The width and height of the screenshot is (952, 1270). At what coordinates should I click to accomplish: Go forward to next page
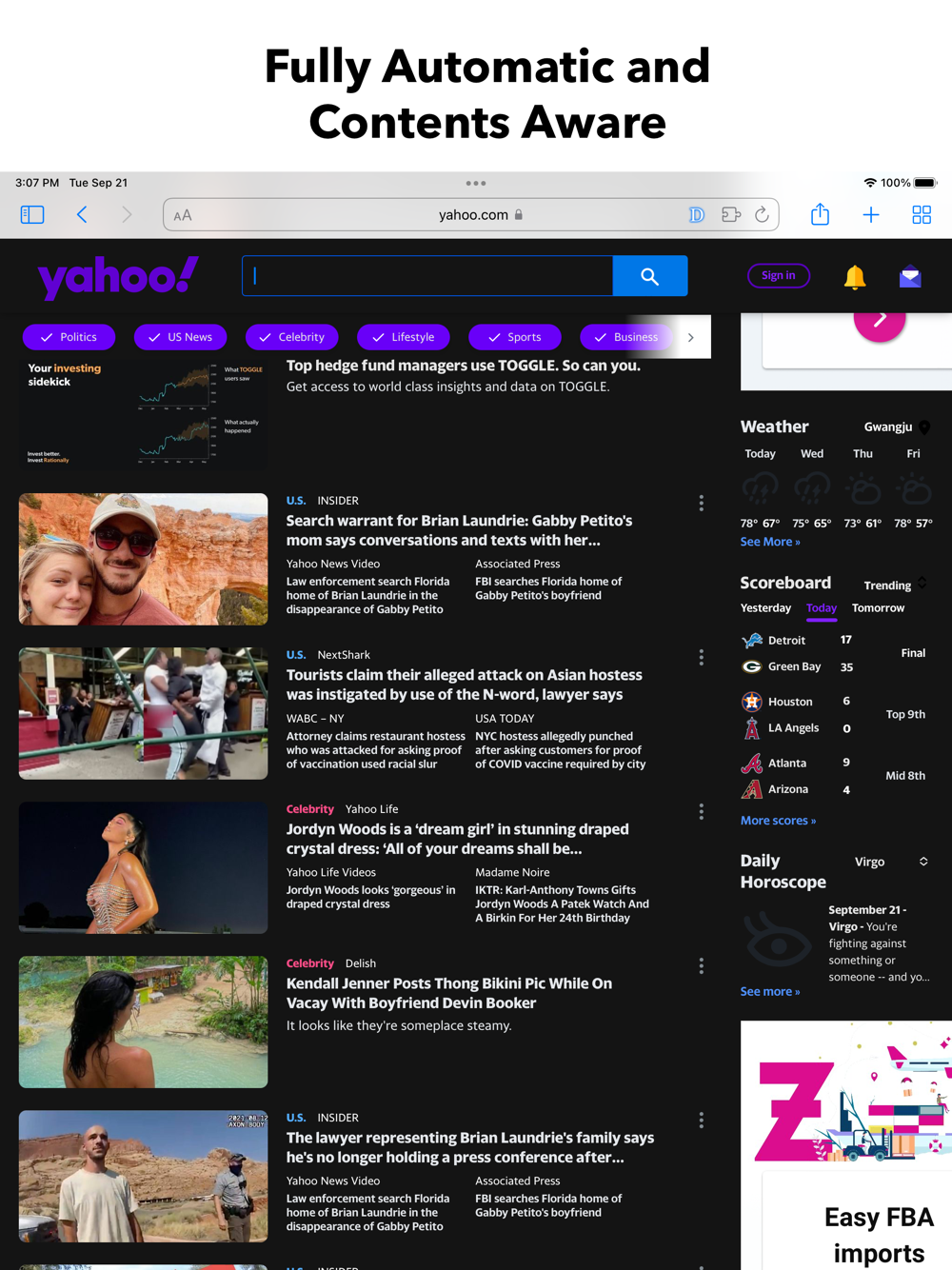(127, 215)
